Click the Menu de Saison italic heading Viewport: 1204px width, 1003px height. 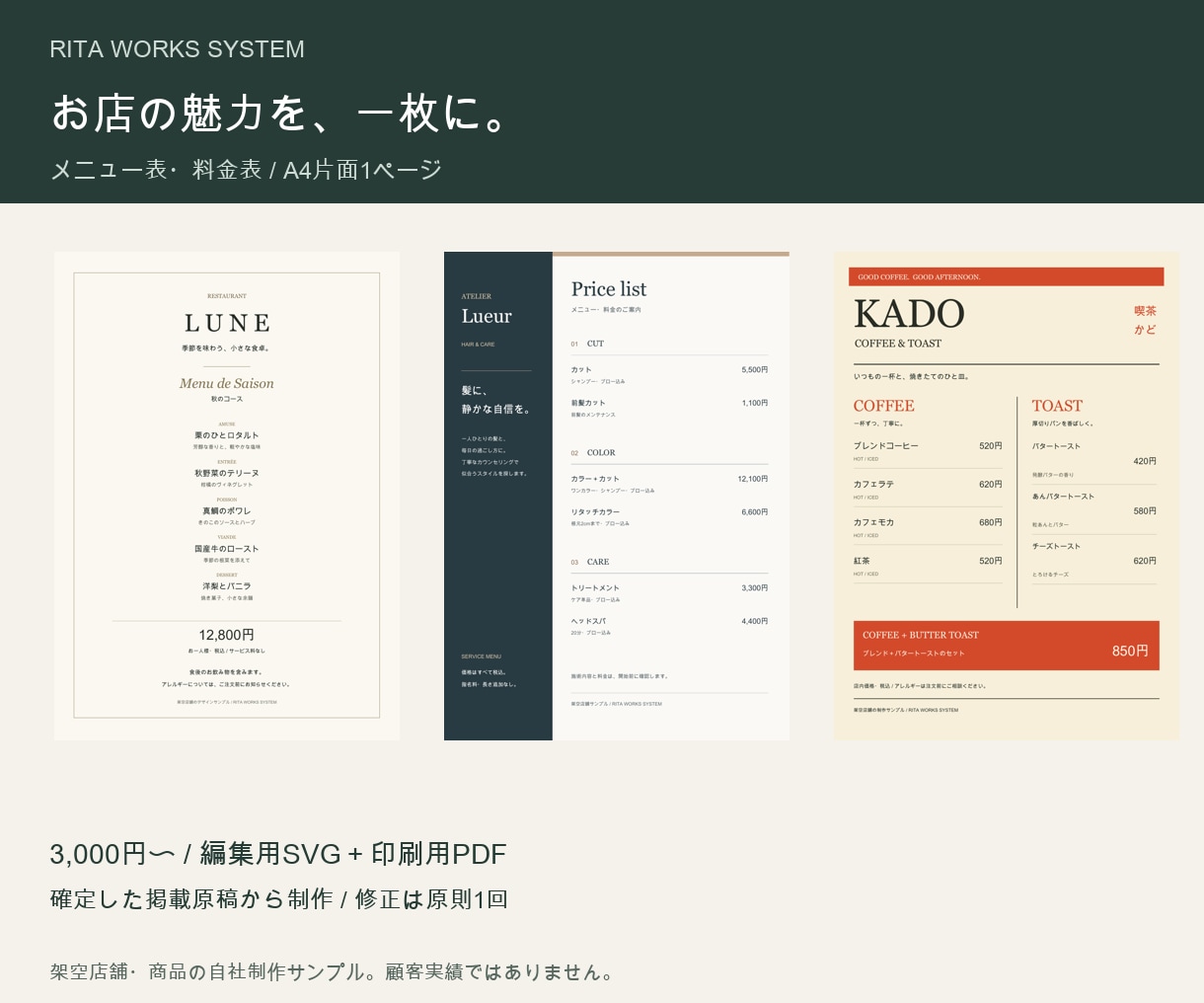[227, 383]
